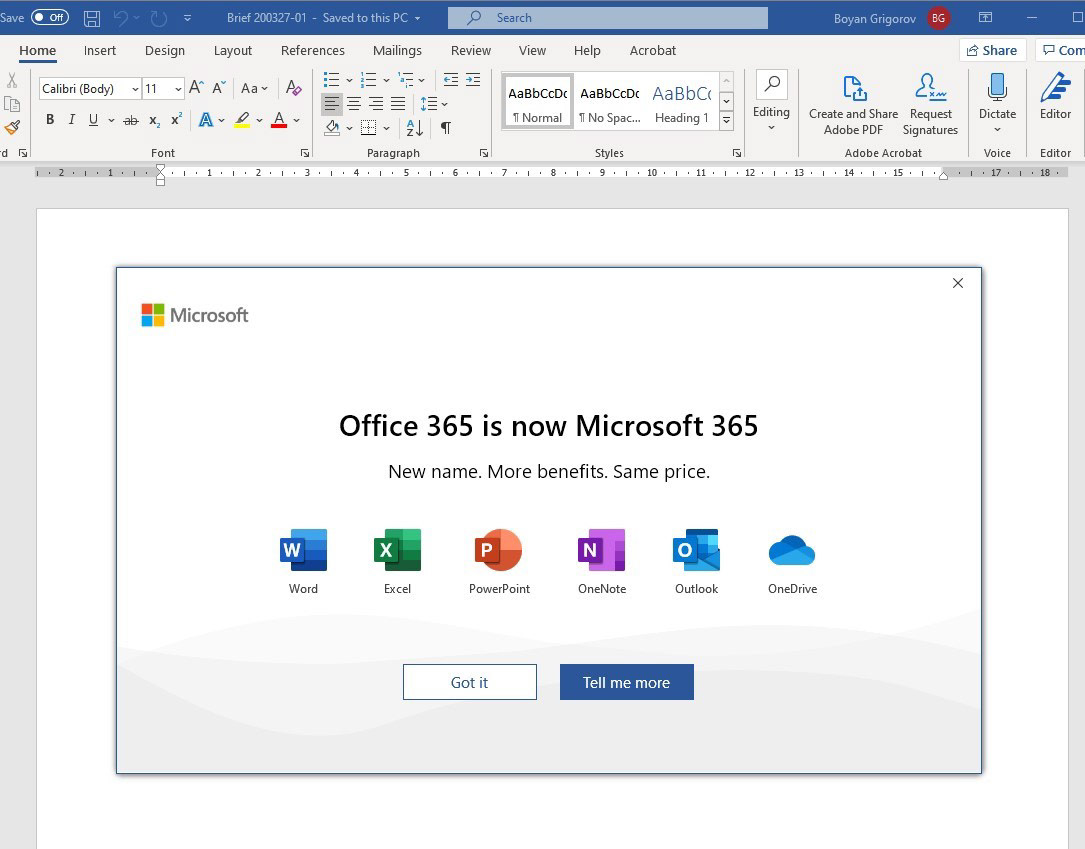
Task: Switch to Acrobat tab
Action: pos(653,51)
